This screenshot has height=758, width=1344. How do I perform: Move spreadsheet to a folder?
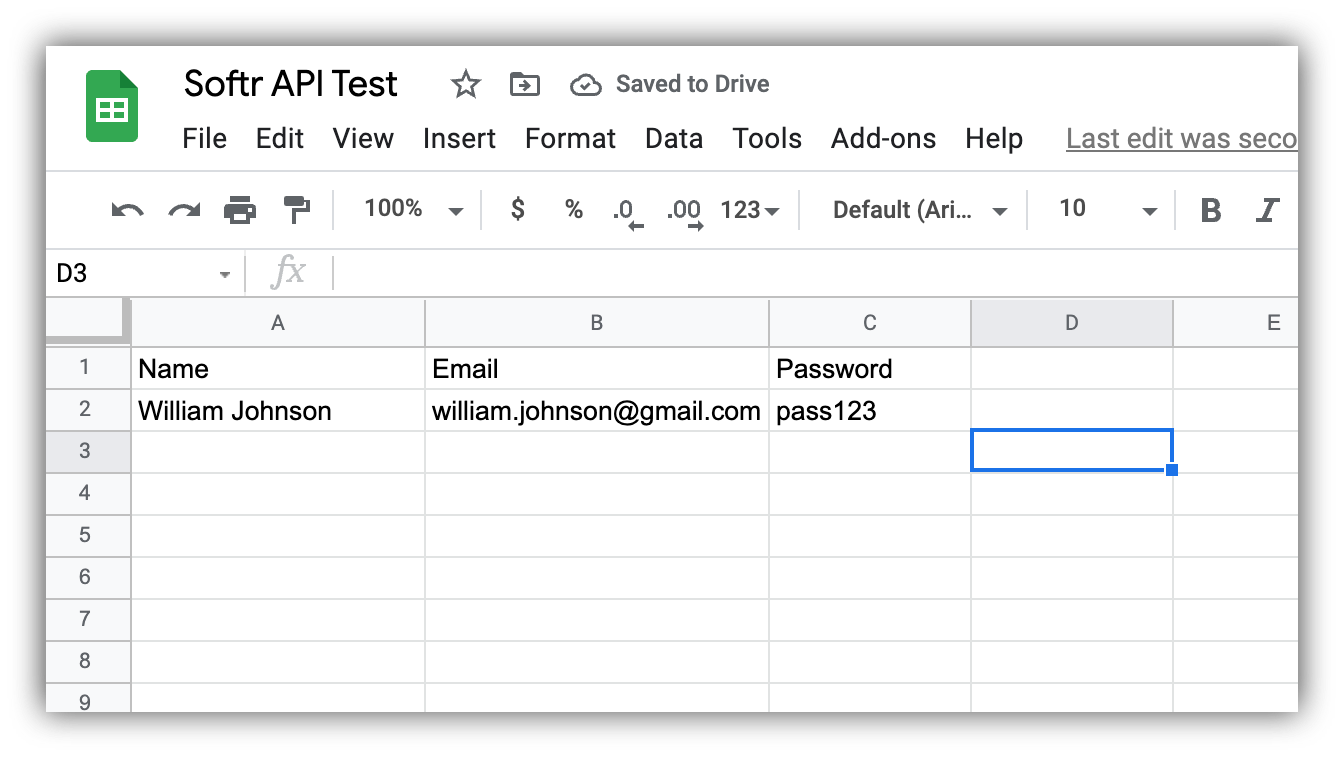click(525, 84)
